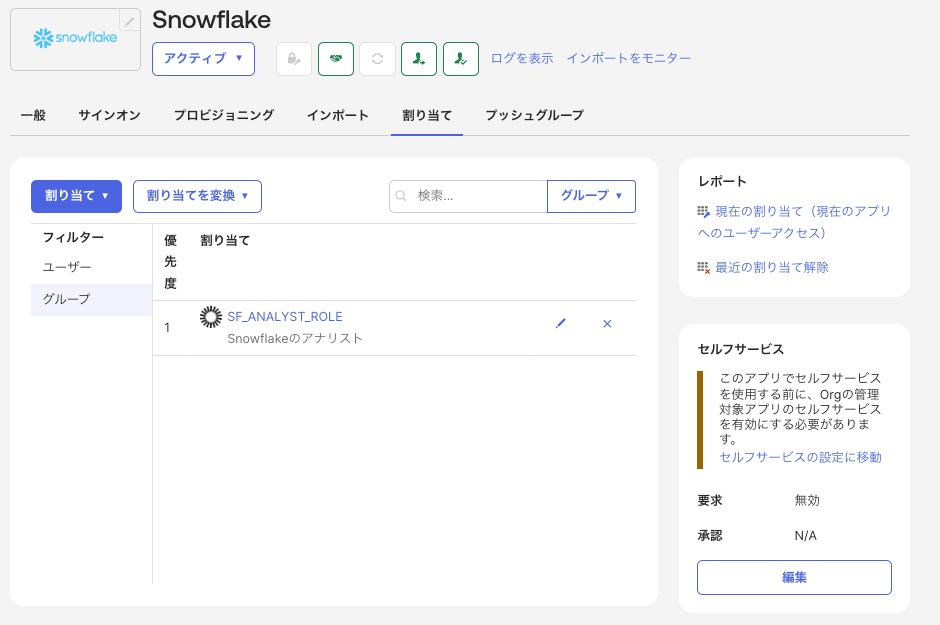Go to the プッシュグループ tab
This screenshot has width=940, height=625.
pos(534,116)
